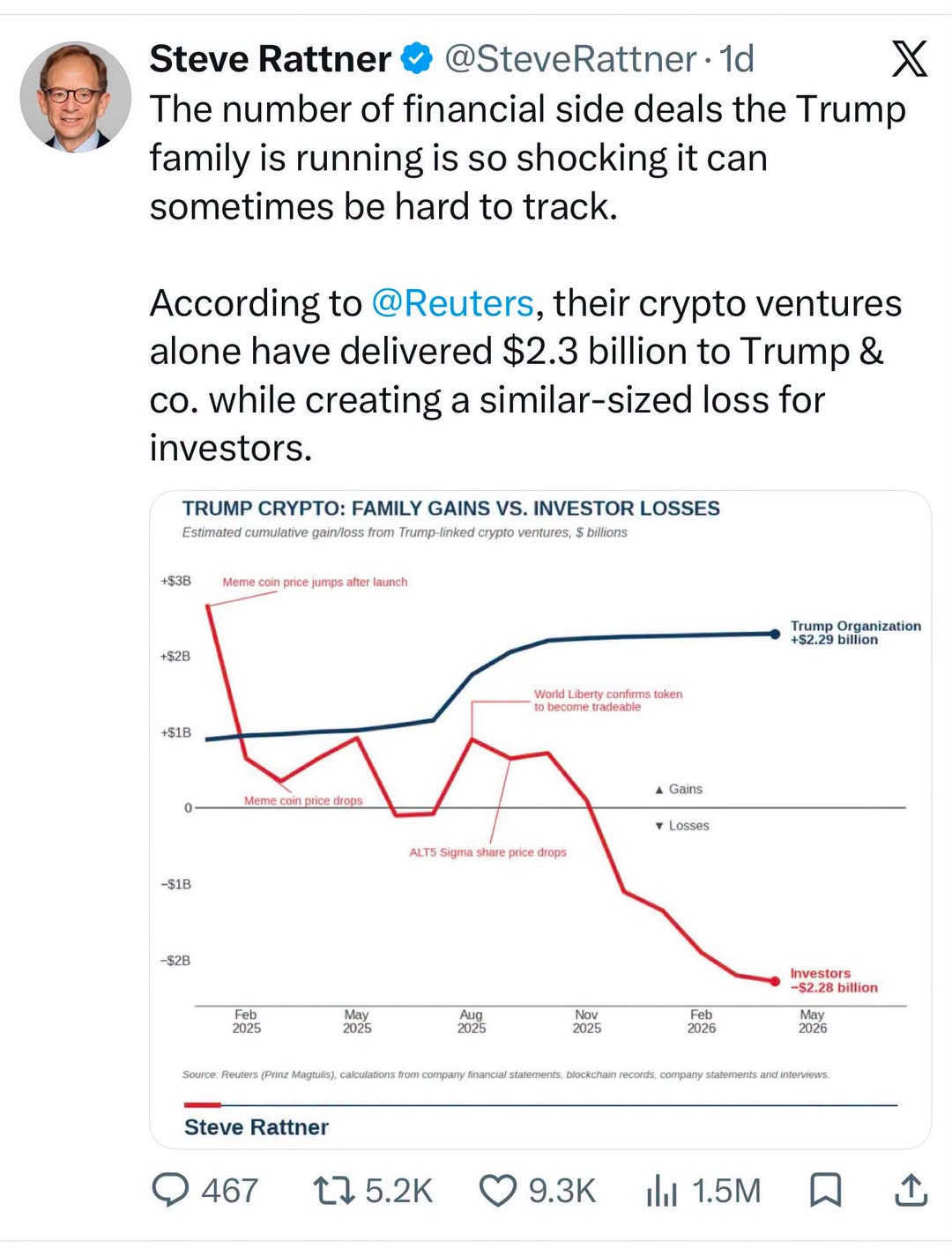Click the repost arrows icon
Screen dimensions: 952x1256
[x=334, y=1191]
